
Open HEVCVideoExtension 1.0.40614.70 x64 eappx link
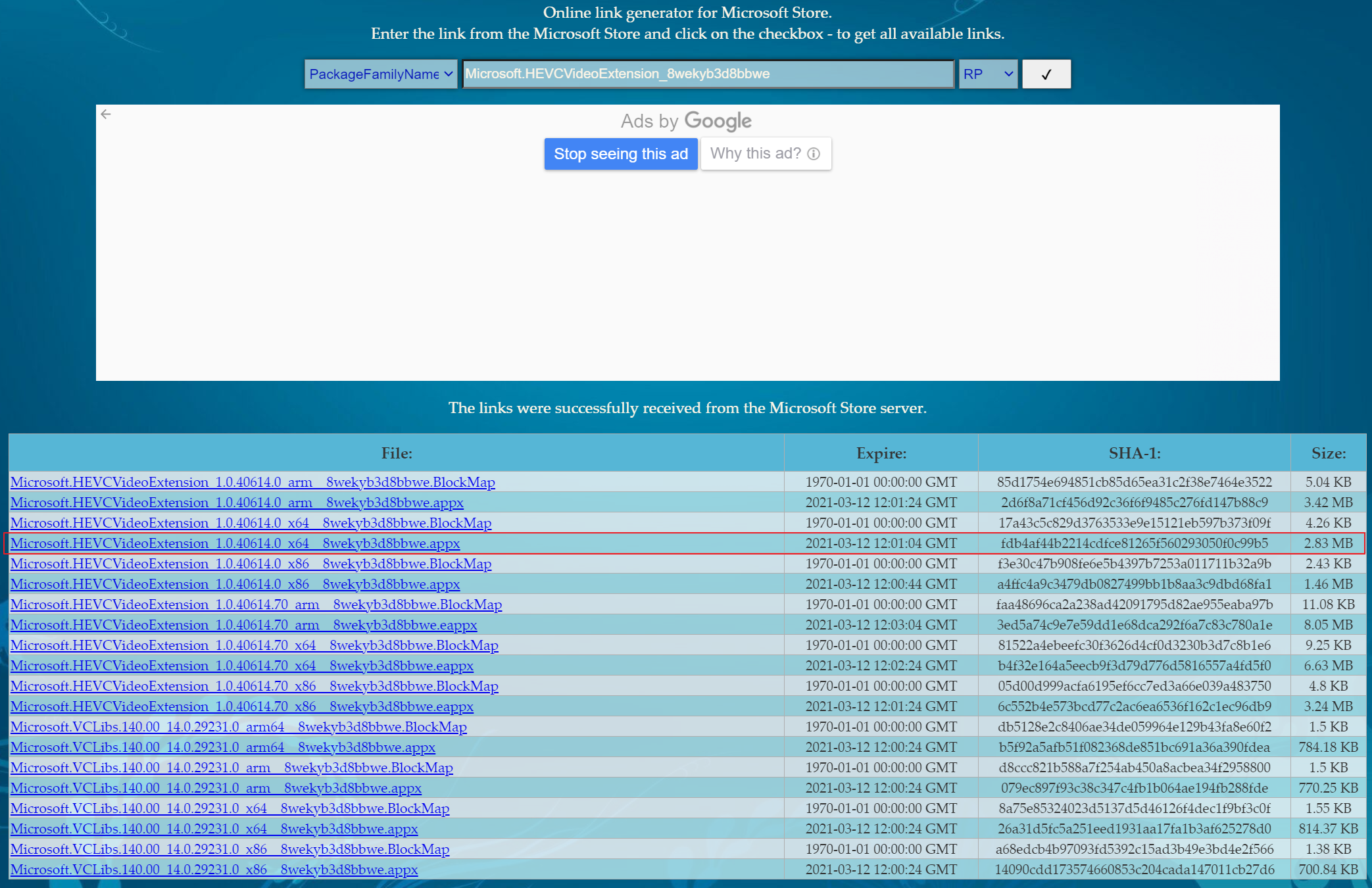click(x=241, y=666)
